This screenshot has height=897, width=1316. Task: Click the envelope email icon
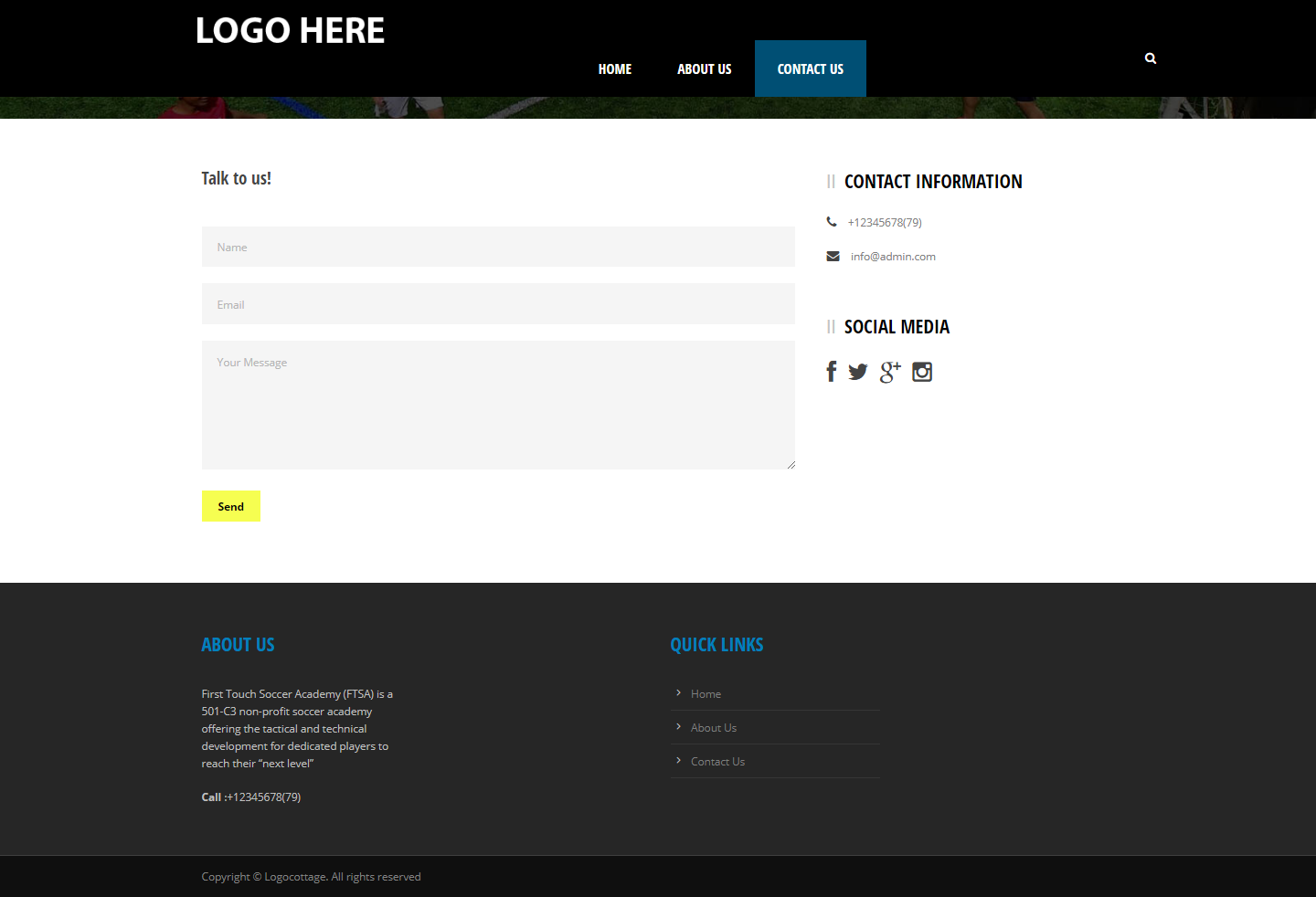(x=833, y=257)
